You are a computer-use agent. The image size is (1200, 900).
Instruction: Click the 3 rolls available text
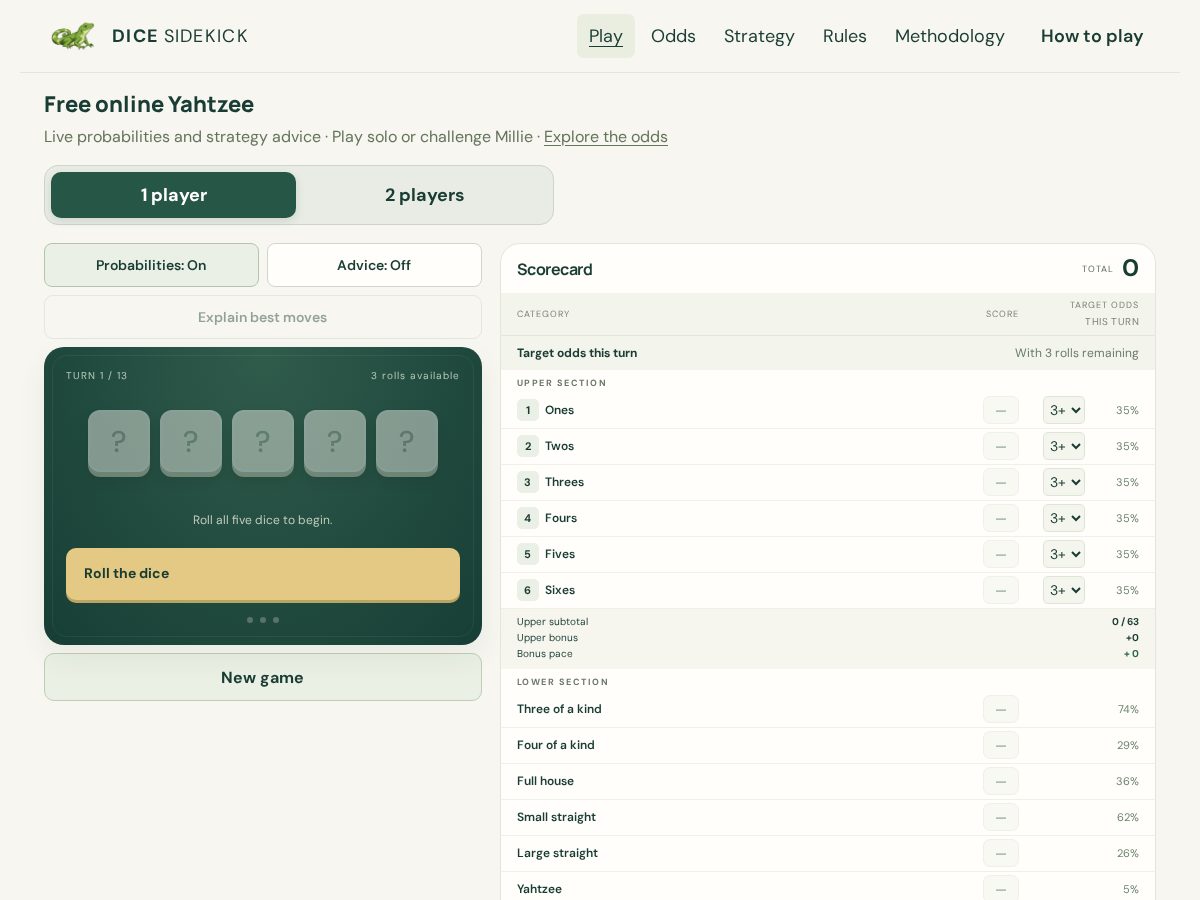click(x=415, y=376)
